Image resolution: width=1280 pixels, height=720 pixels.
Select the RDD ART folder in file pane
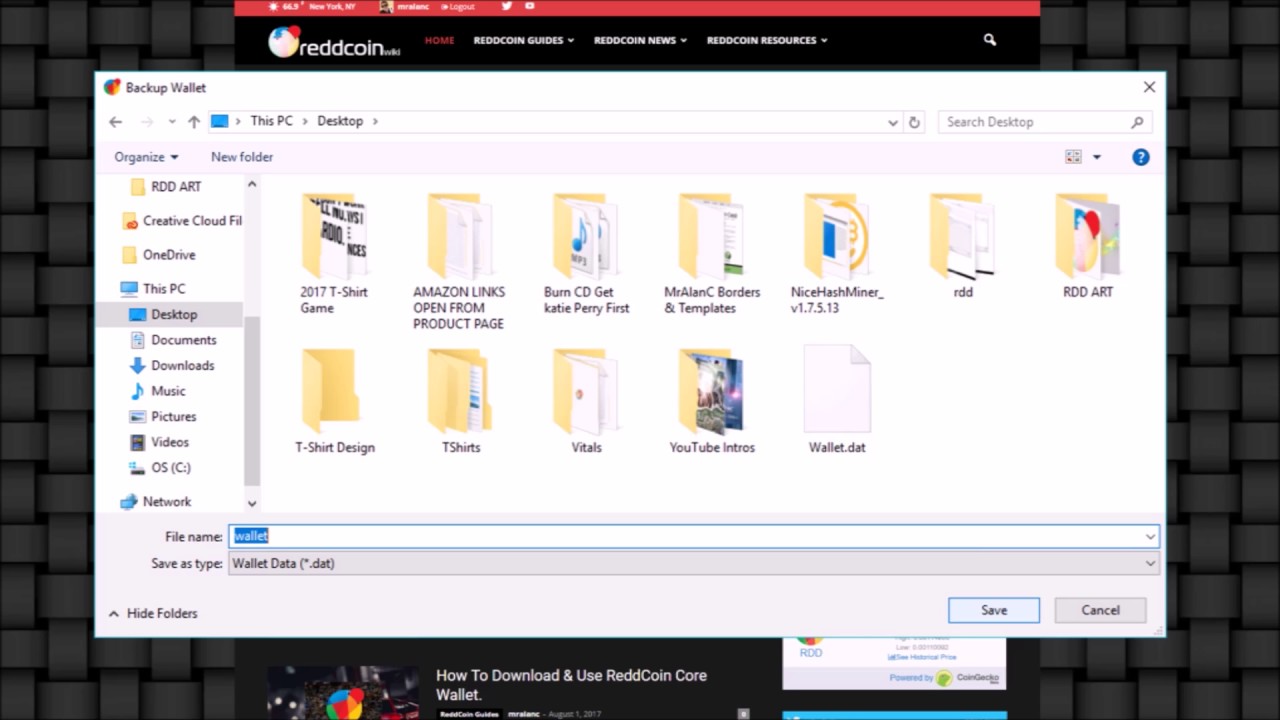click(1088, 246)
